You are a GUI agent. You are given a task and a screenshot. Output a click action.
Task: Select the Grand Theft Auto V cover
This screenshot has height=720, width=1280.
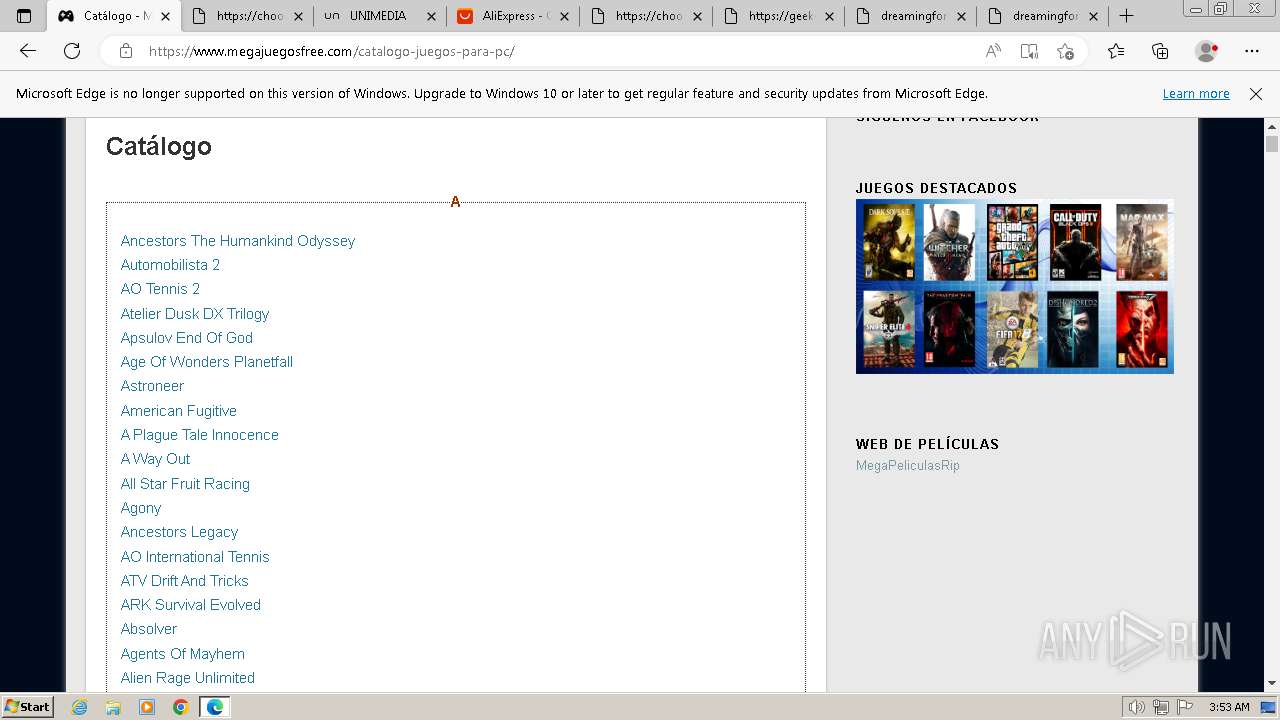tap(1012, 243)
